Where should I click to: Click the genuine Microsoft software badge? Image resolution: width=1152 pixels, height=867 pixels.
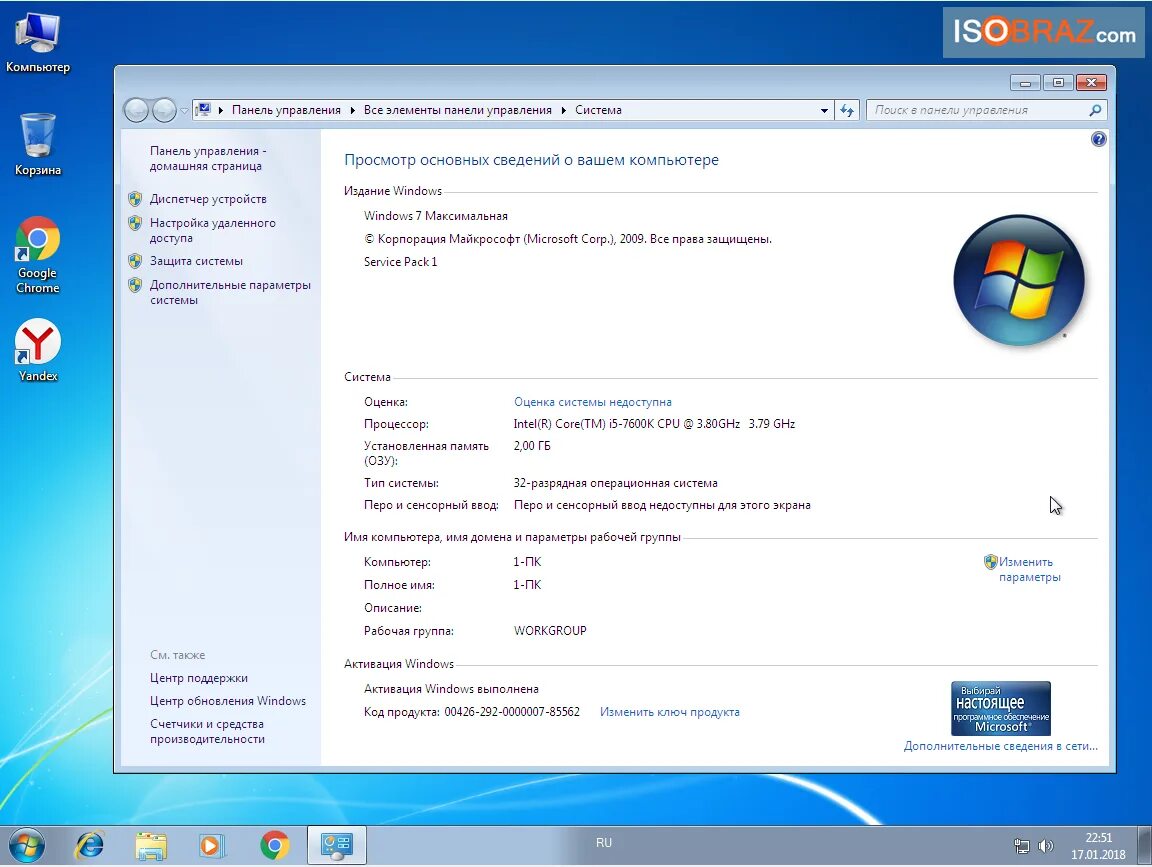pyautogui.click(x=1001, y=709)
